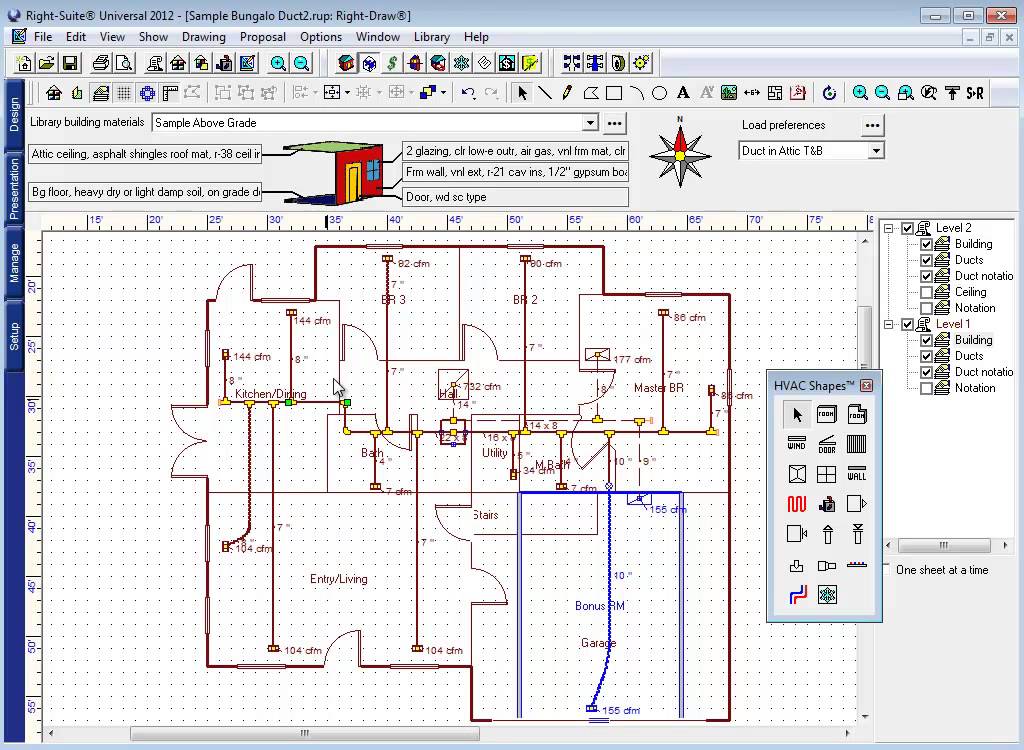This screenshot has height=750, width=1024.
Task: Click the ellipsis button beside building materials
Action: 614,123
